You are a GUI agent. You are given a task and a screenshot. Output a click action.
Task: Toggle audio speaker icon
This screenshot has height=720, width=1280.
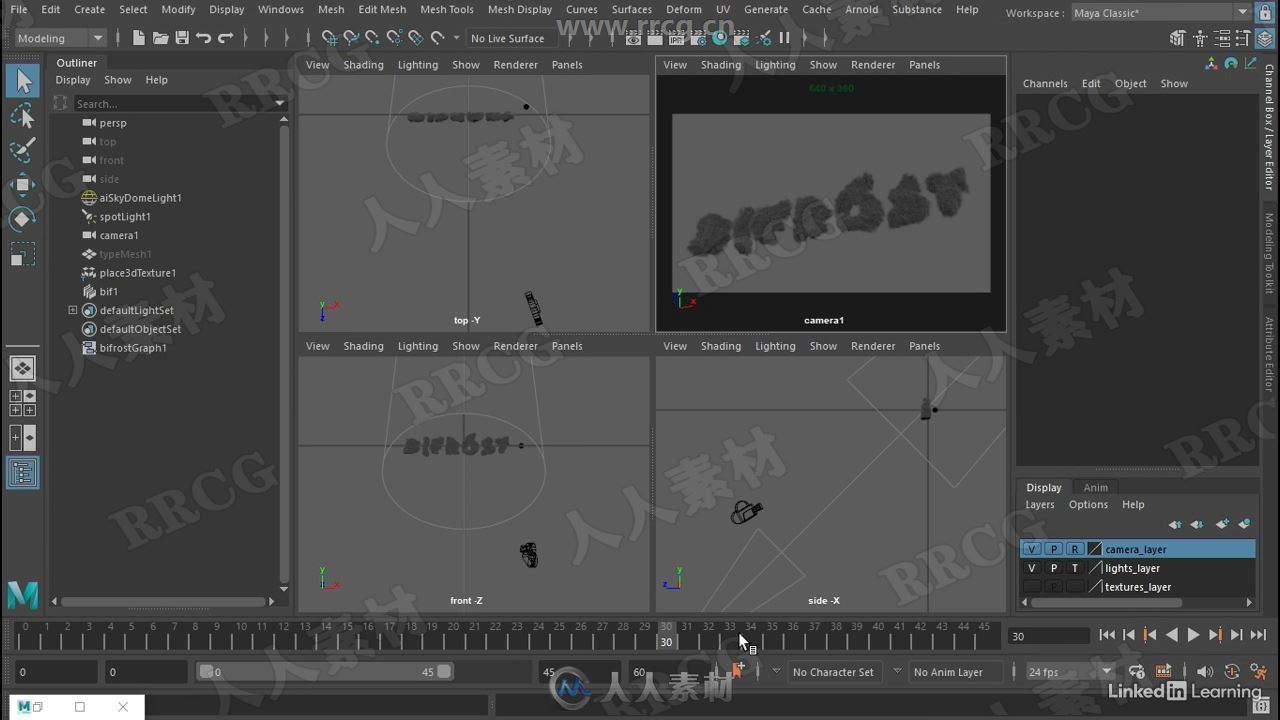tap(1205, 672)
